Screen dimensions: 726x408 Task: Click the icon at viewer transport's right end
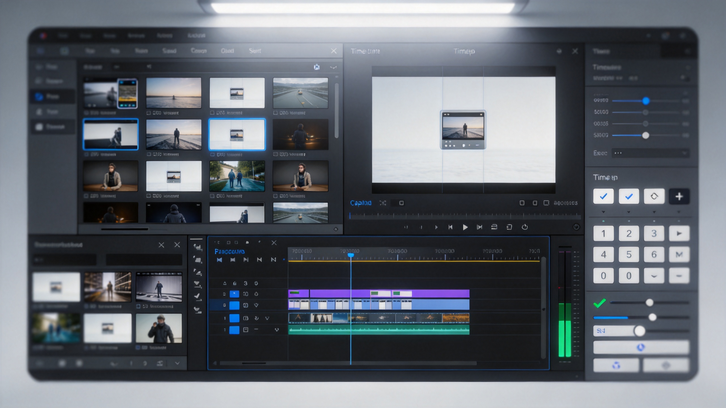(x=576, y=227)
